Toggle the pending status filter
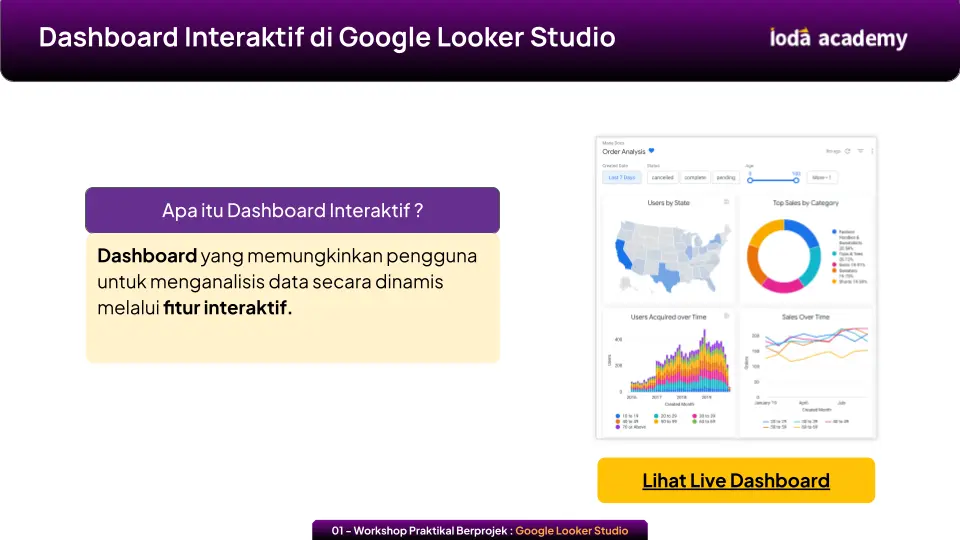 pyautogui.click(x=726, y=177)
